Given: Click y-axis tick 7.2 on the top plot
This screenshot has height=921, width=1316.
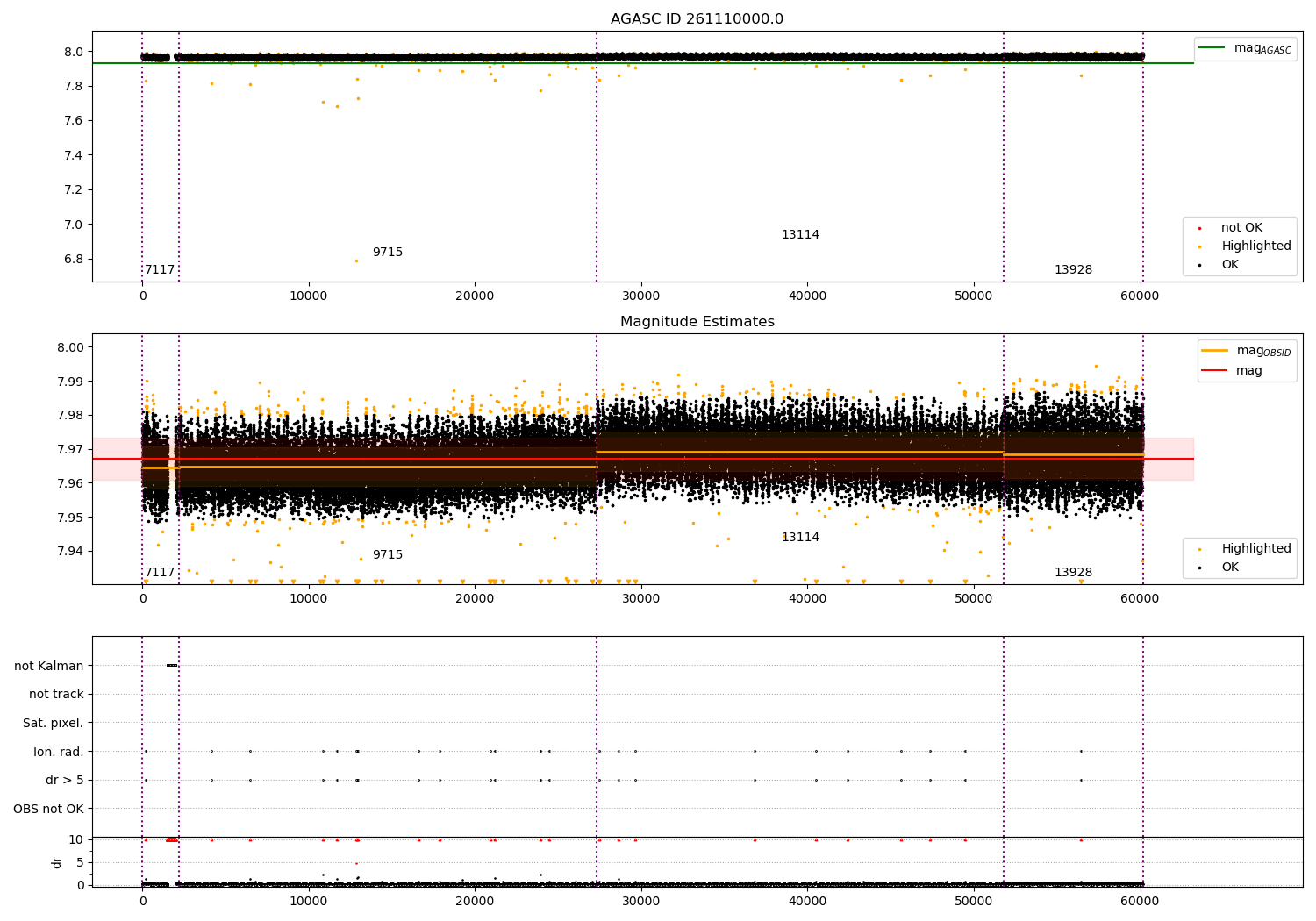Looking at the screenshot, I should click(x=75, y=190).
